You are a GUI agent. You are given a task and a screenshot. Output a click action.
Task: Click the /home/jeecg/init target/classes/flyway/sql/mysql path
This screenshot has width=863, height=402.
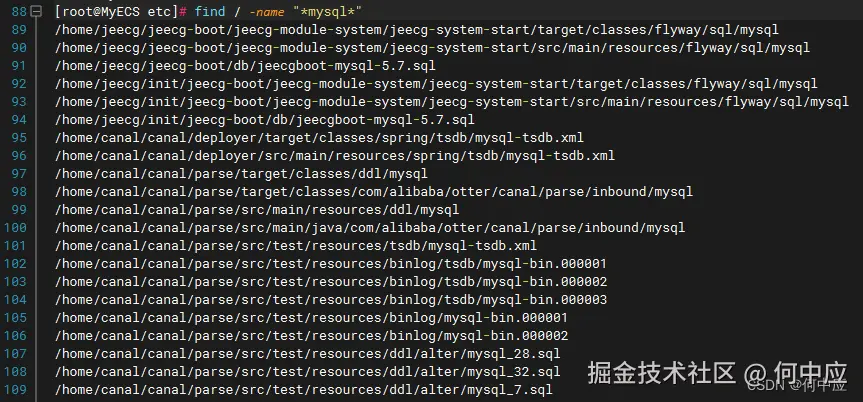click(436, 84)
